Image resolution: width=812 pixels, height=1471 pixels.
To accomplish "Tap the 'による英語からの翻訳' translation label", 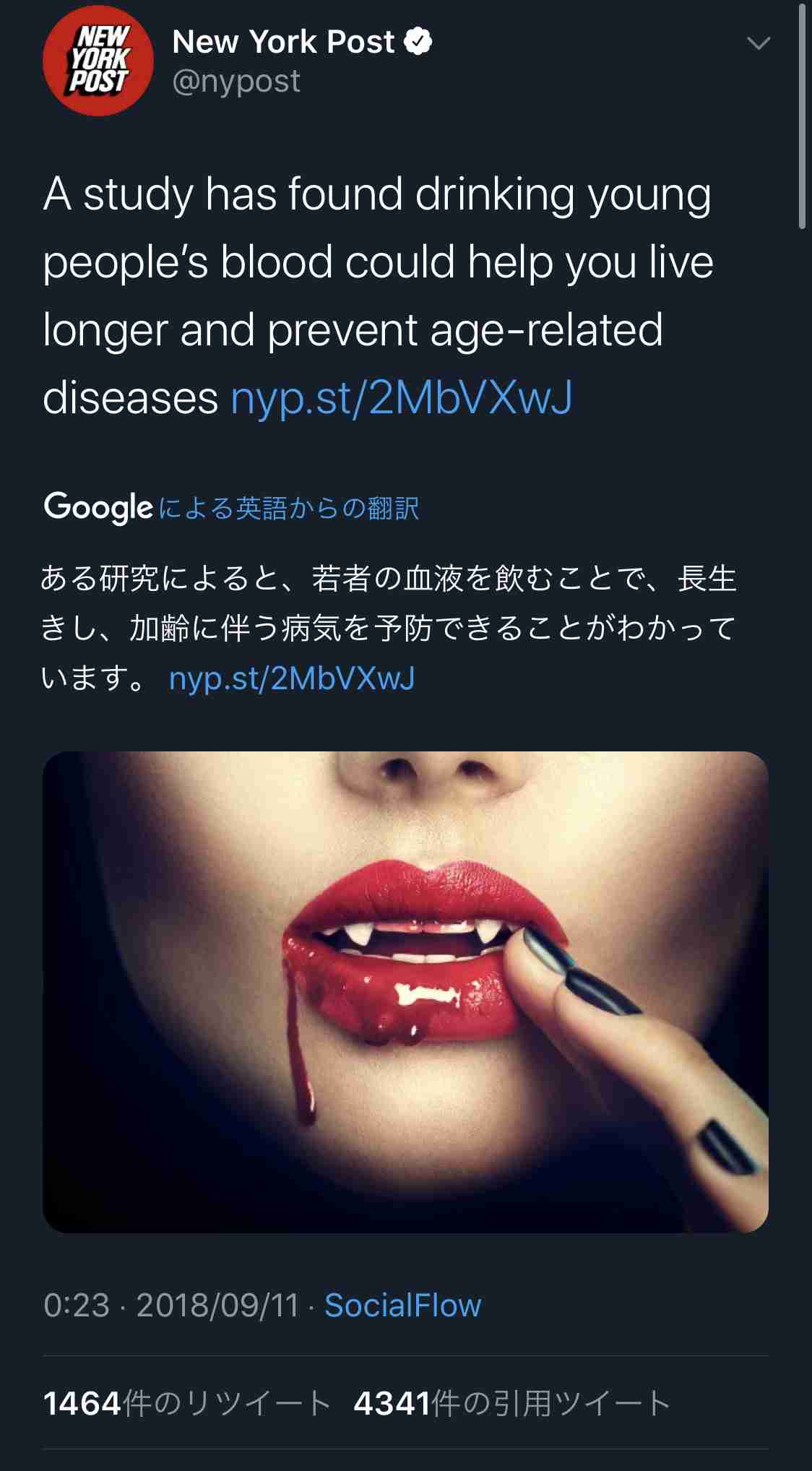I will [288, 508].
